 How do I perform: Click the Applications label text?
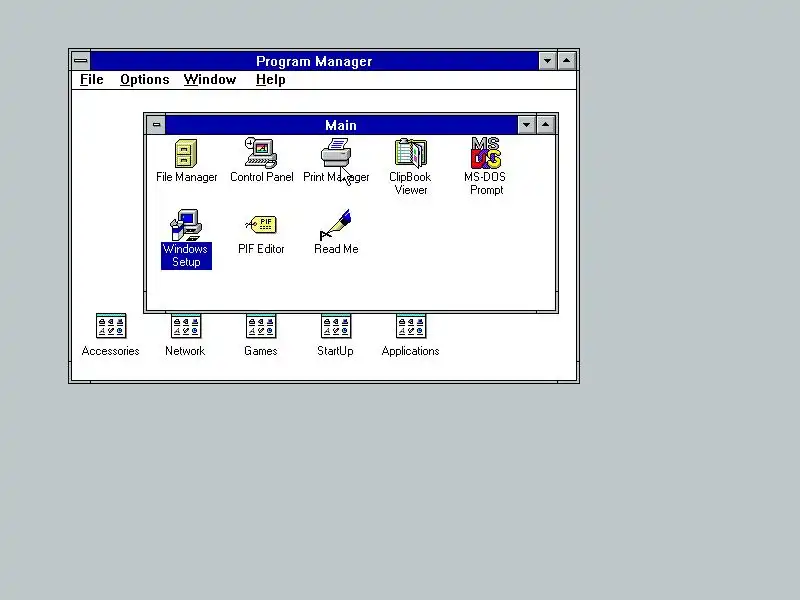point(410,351)
